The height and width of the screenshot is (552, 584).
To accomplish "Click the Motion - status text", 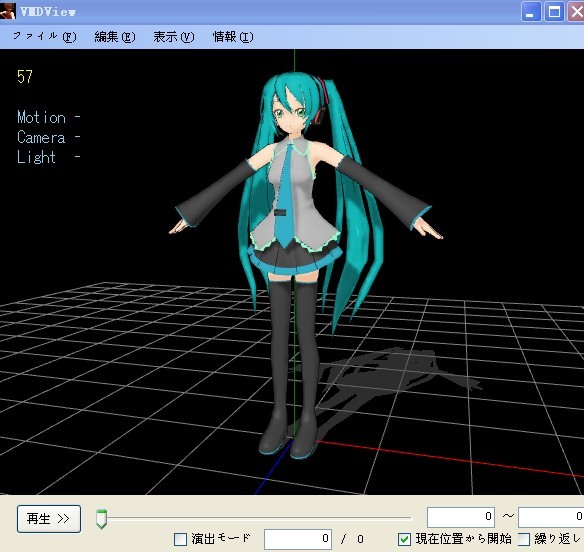I will tap(49, 117).
